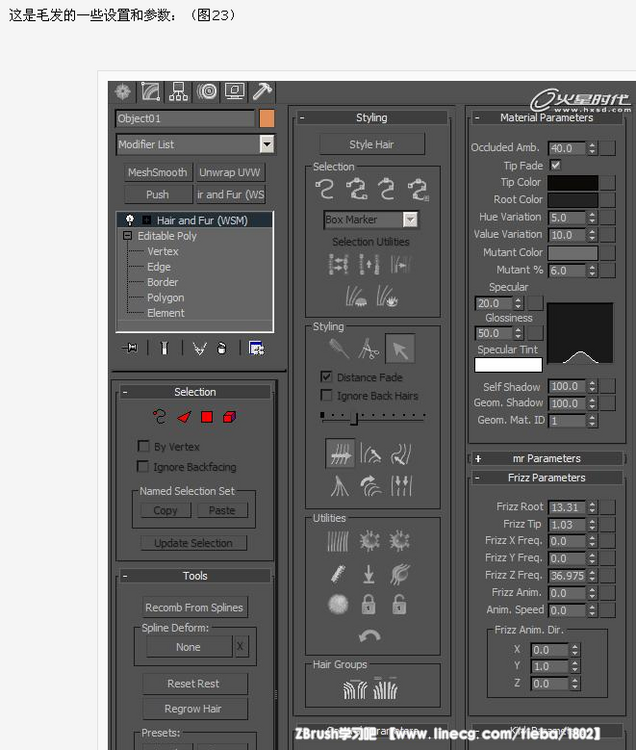
Task: Open the Modifier List dropdown
Action: pyautogui.click(x=267, y=144)
